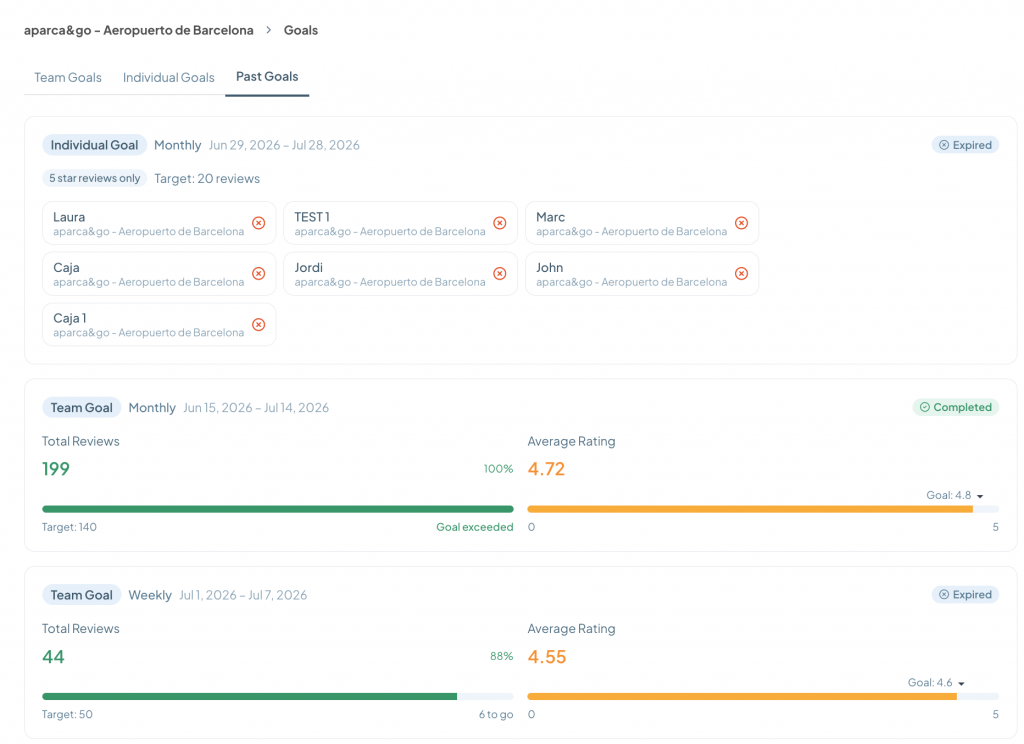The width and height of the screenshot is (1024, 744).
Task: Click the orange Average Rating bar for 4.55
Action: click(x=742, y=696)
